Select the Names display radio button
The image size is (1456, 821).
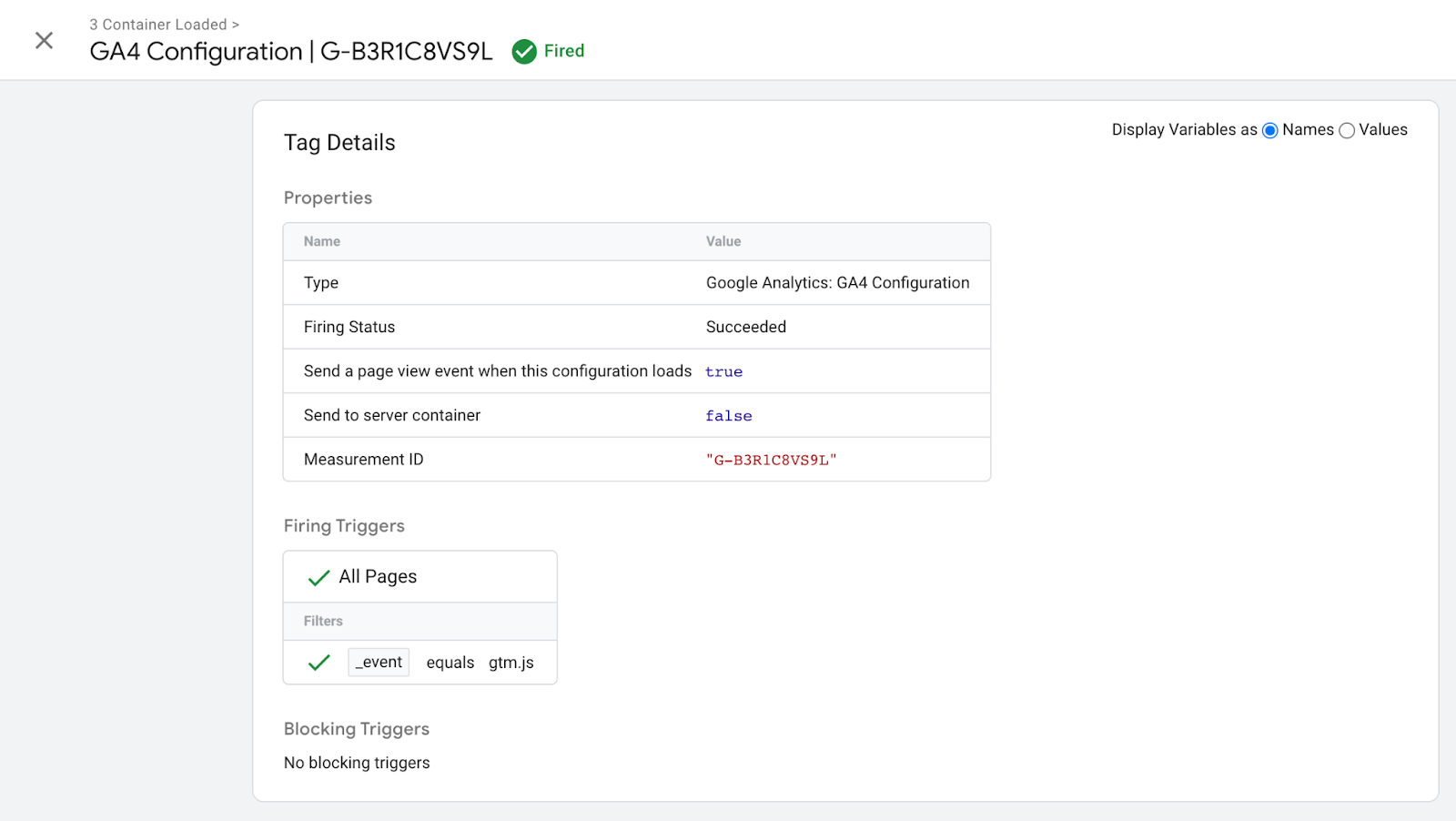[x=1270, y=130]
